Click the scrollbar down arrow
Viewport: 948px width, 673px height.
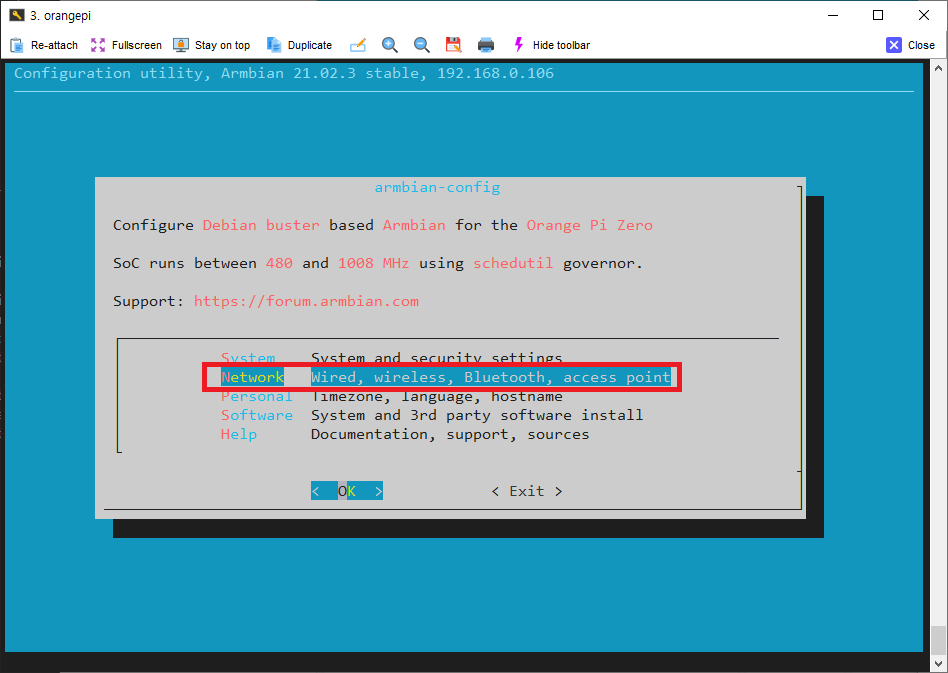coord(938,663)
